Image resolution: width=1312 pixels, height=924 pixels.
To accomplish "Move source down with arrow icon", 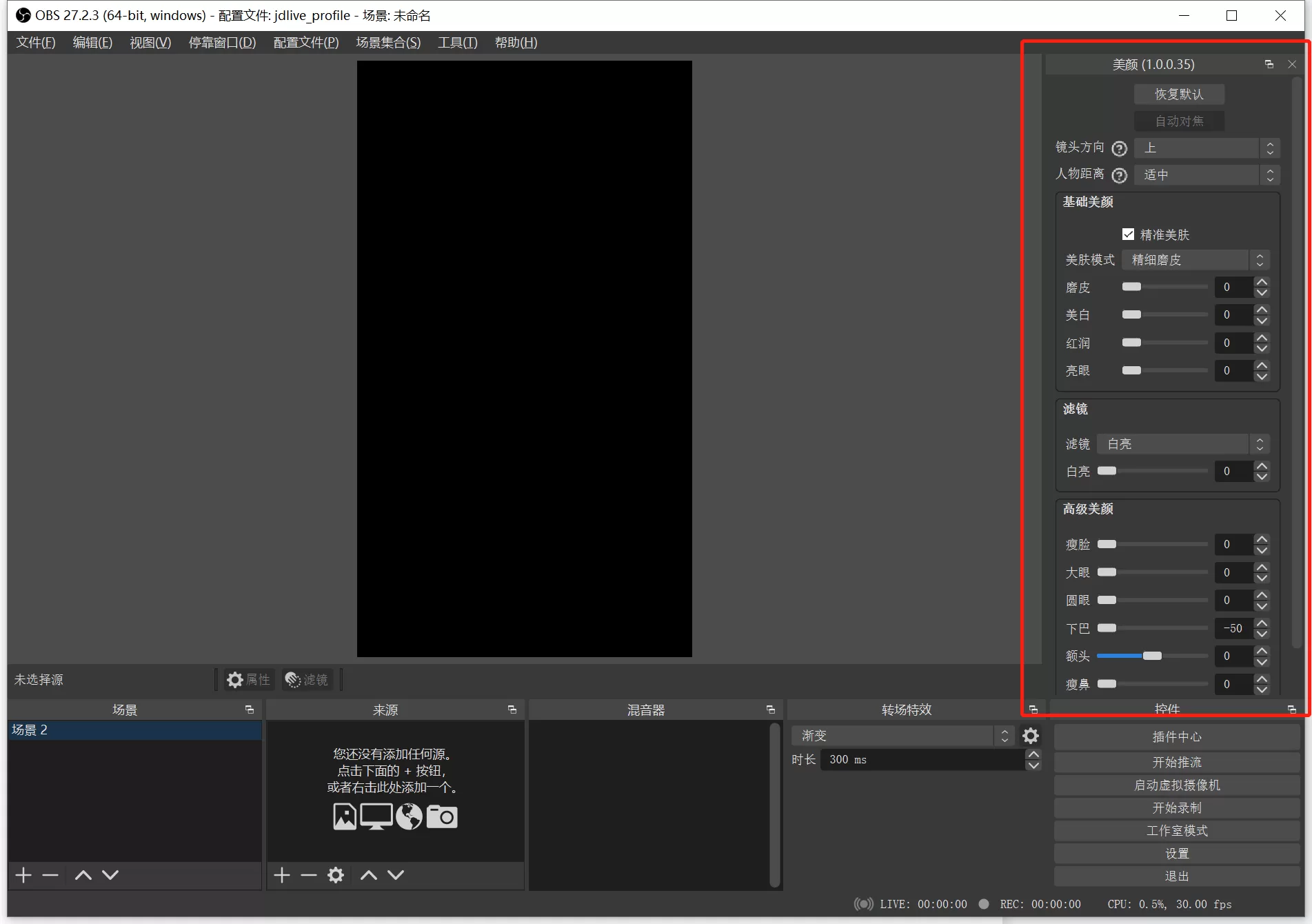I will tap(396, 875).
